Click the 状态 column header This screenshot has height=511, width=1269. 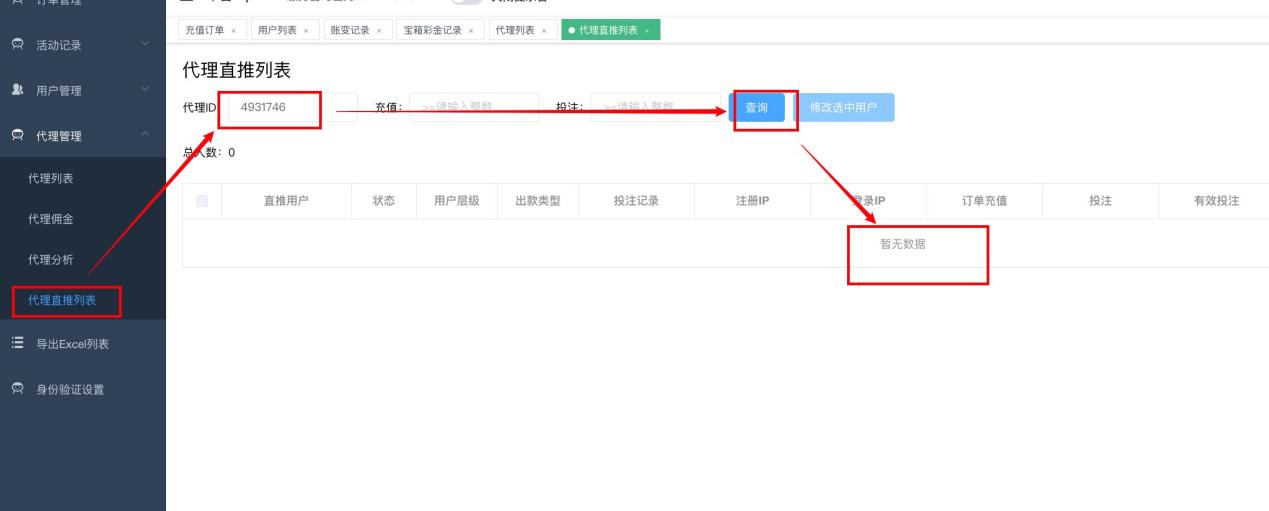[383, 201]
